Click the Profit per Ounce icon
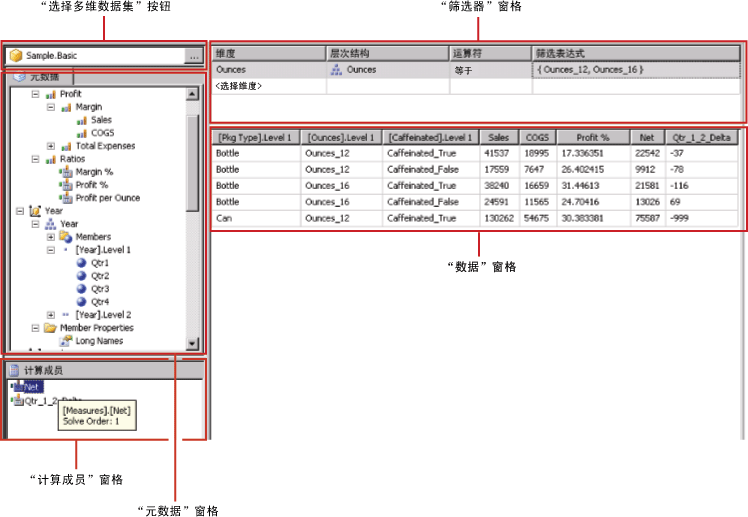Viewport: 748px width, 517px height. click(66, 198)
